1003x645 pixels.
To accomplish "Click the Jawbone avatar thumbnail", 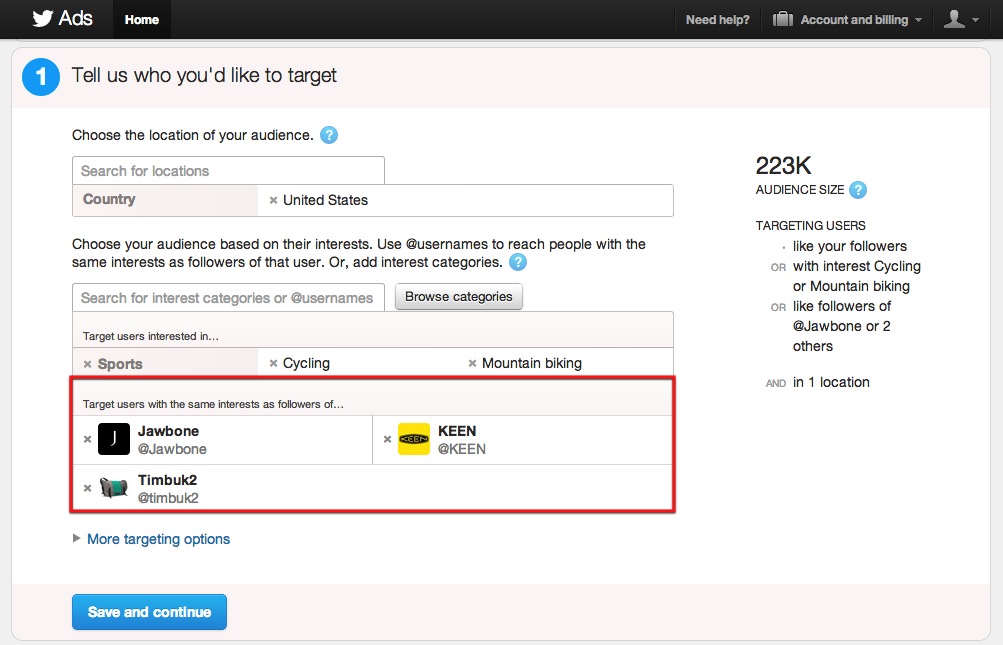I will click(x=114, y=439).
